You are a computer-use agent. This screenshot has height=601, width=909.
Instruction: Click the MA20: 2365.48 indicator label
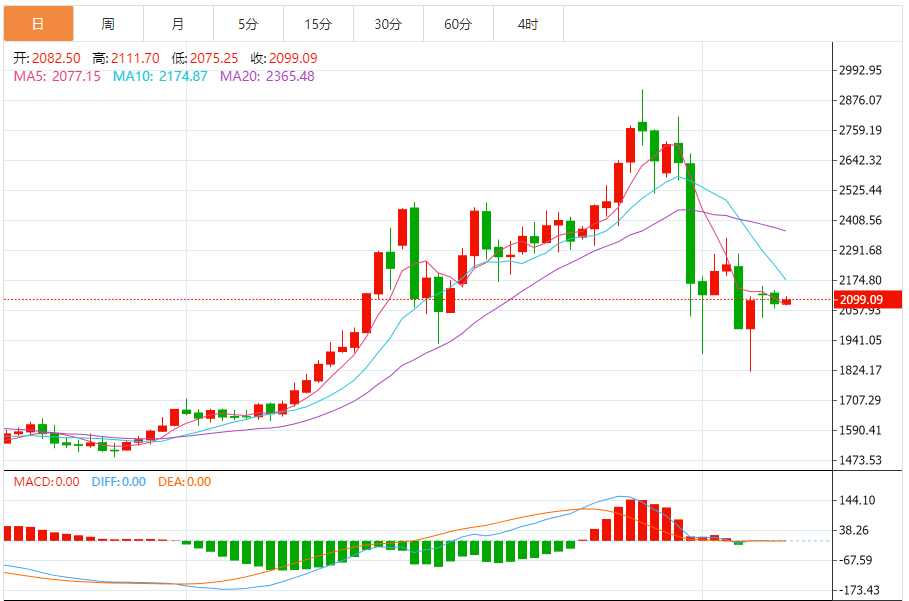coord(267,76)
